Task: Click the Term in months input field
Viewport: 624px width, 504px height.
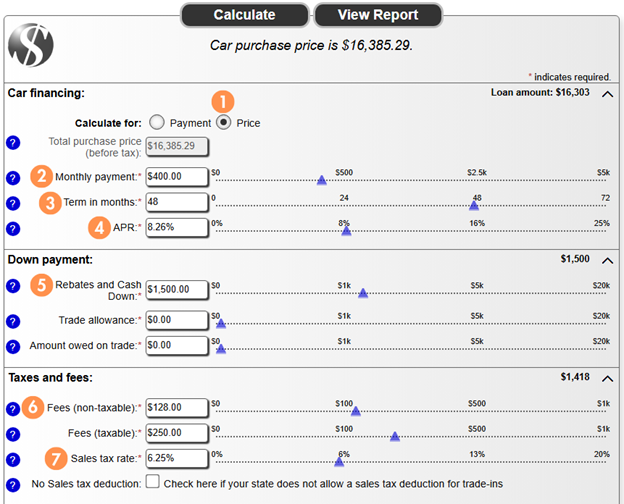Action: pos(176,202)
